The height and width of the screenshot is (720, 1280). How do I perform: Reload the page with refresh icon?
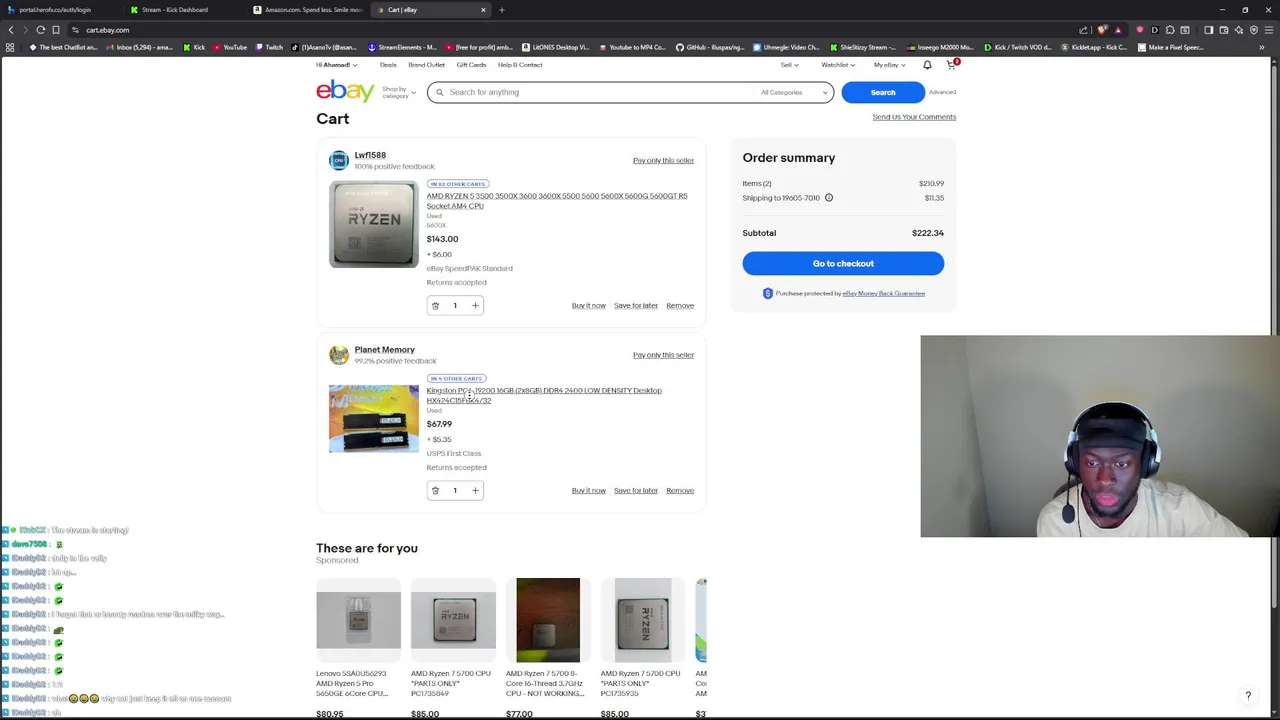40,30
